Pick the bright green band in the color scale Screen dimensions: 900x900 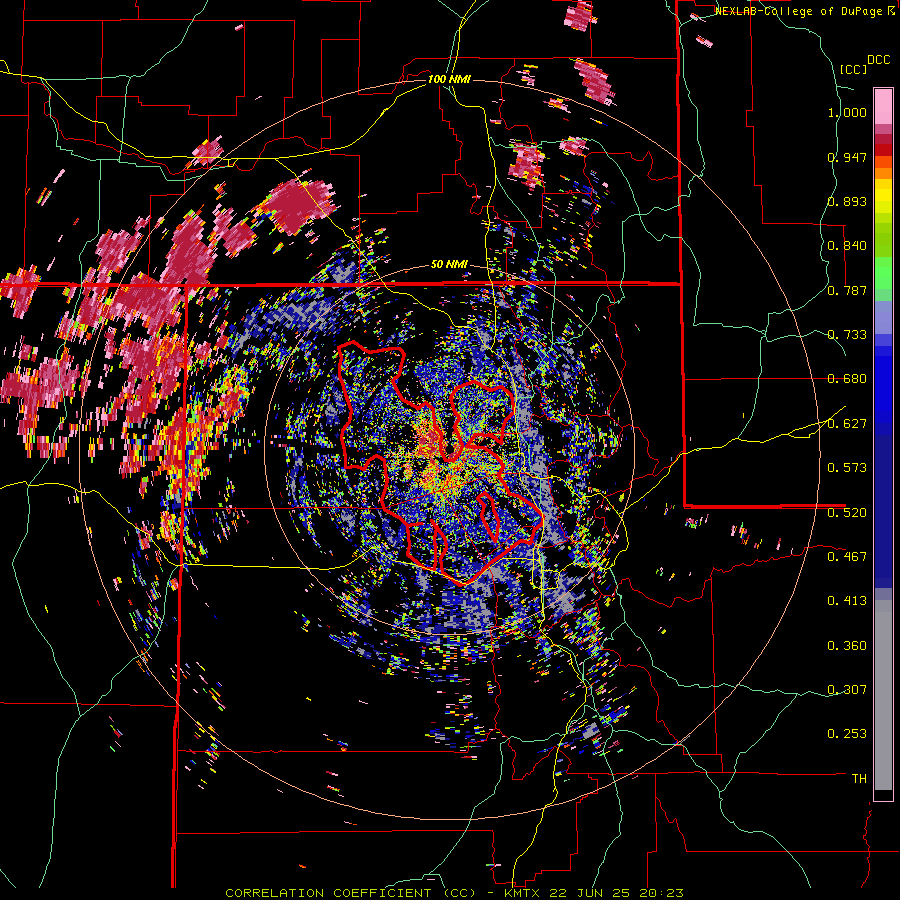click(x=883, y=273)
